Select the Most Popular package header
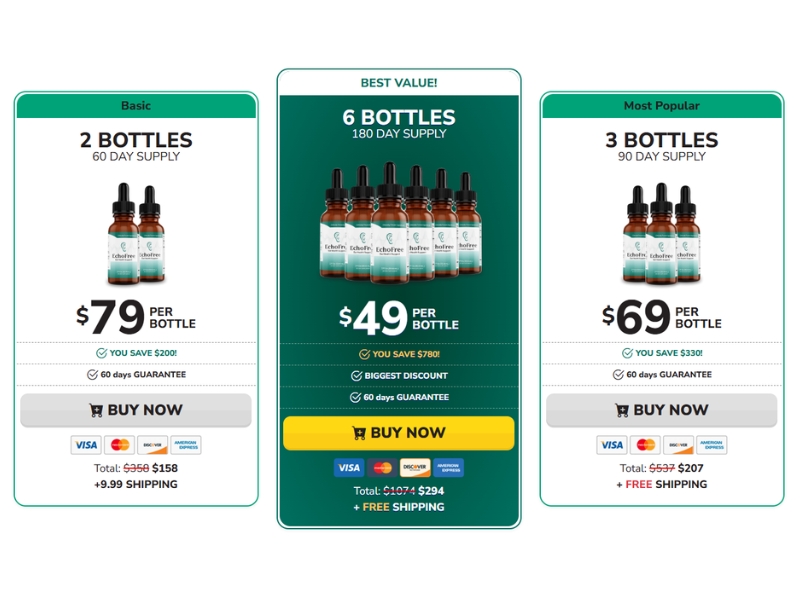The image size is (800, 600). tap(662, 106)
